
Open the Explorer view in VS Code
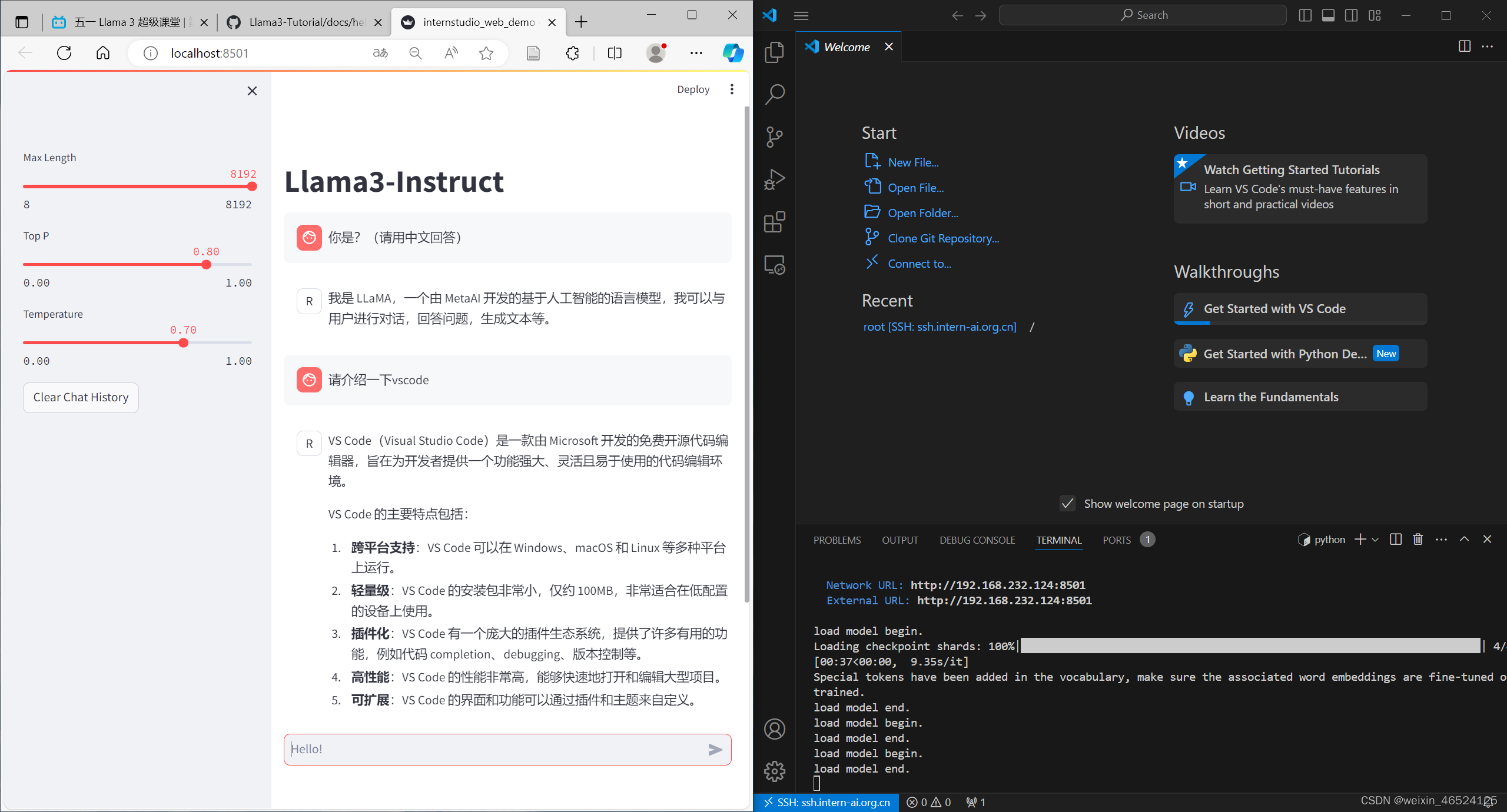point(774,52)
